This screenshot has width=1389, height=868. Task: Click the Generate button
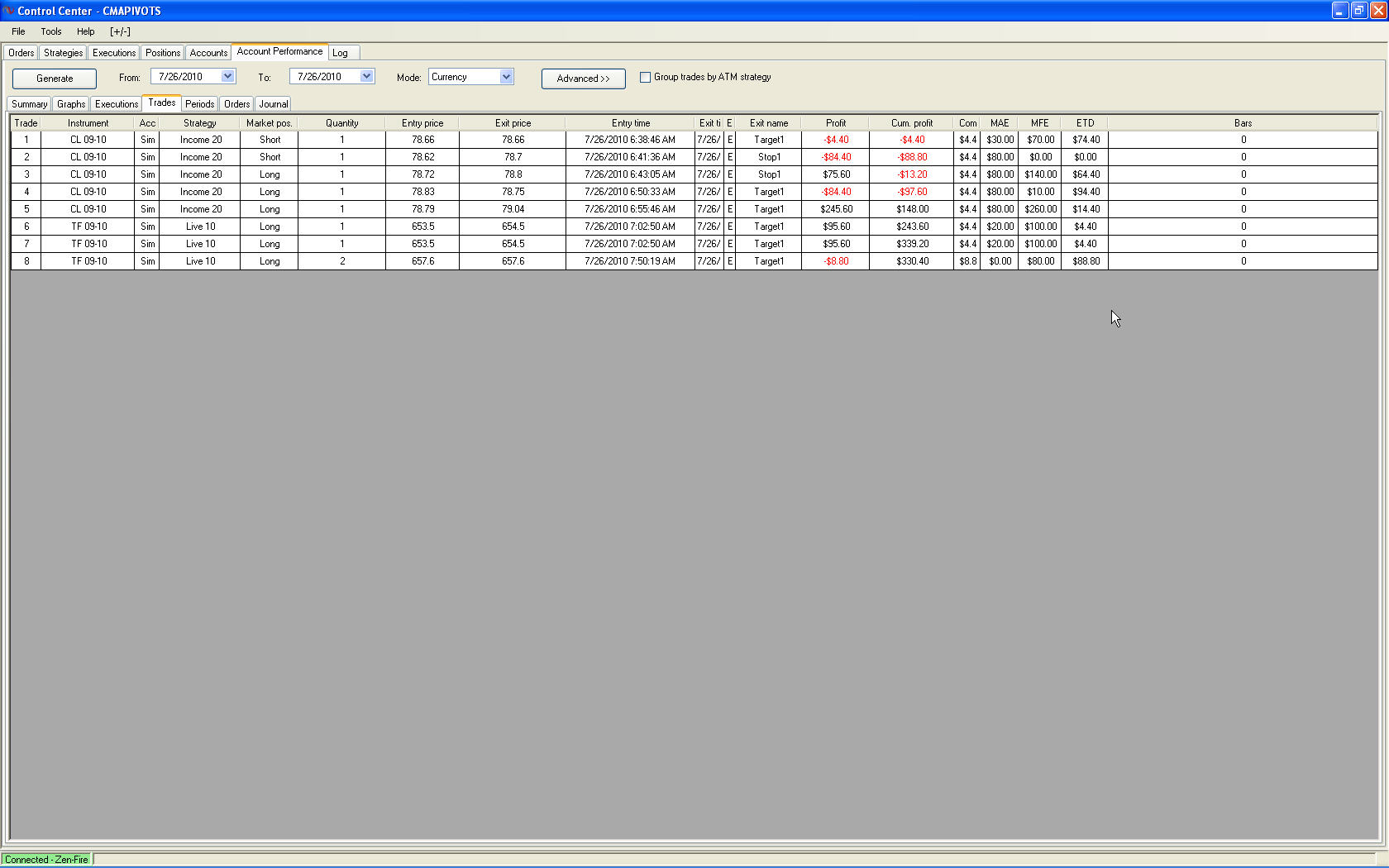55,79
